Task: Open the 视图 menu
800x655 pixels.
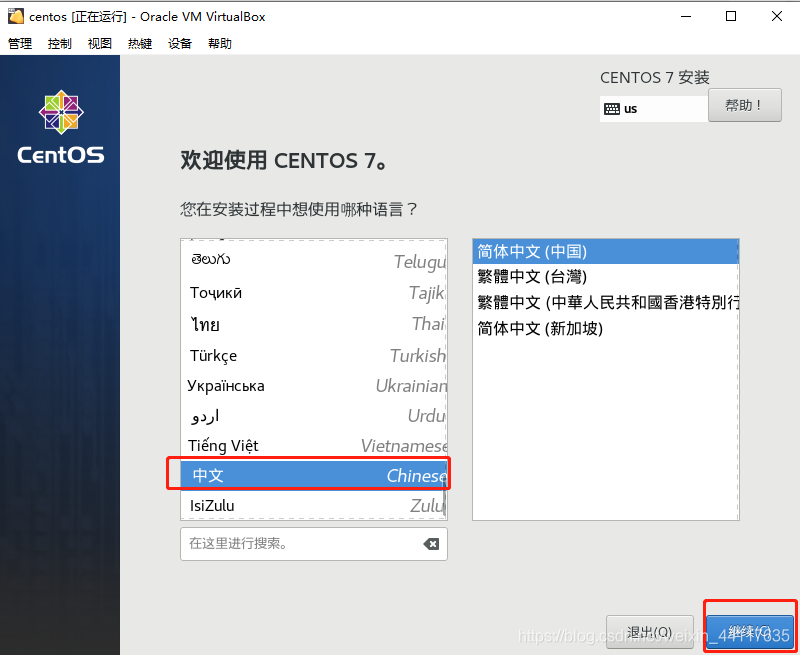Action: tap(99, 43)
